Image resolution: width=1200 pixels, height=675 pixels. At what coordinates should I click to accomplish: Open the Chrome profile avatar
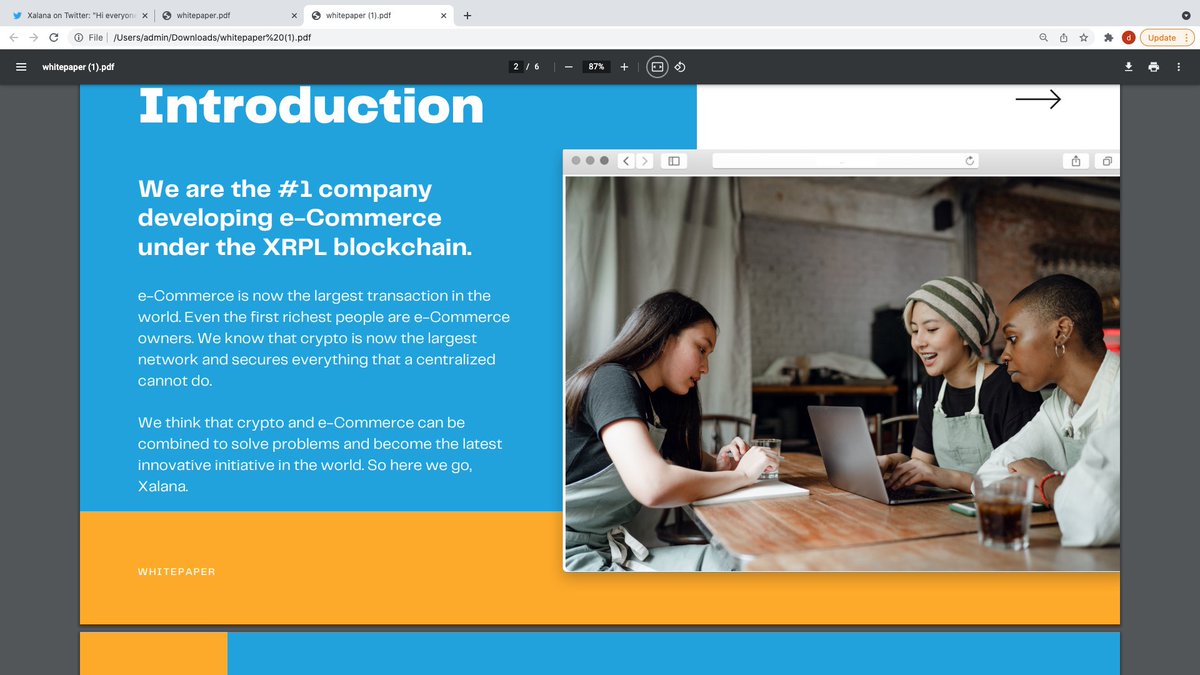click(x=1128, y=37)
